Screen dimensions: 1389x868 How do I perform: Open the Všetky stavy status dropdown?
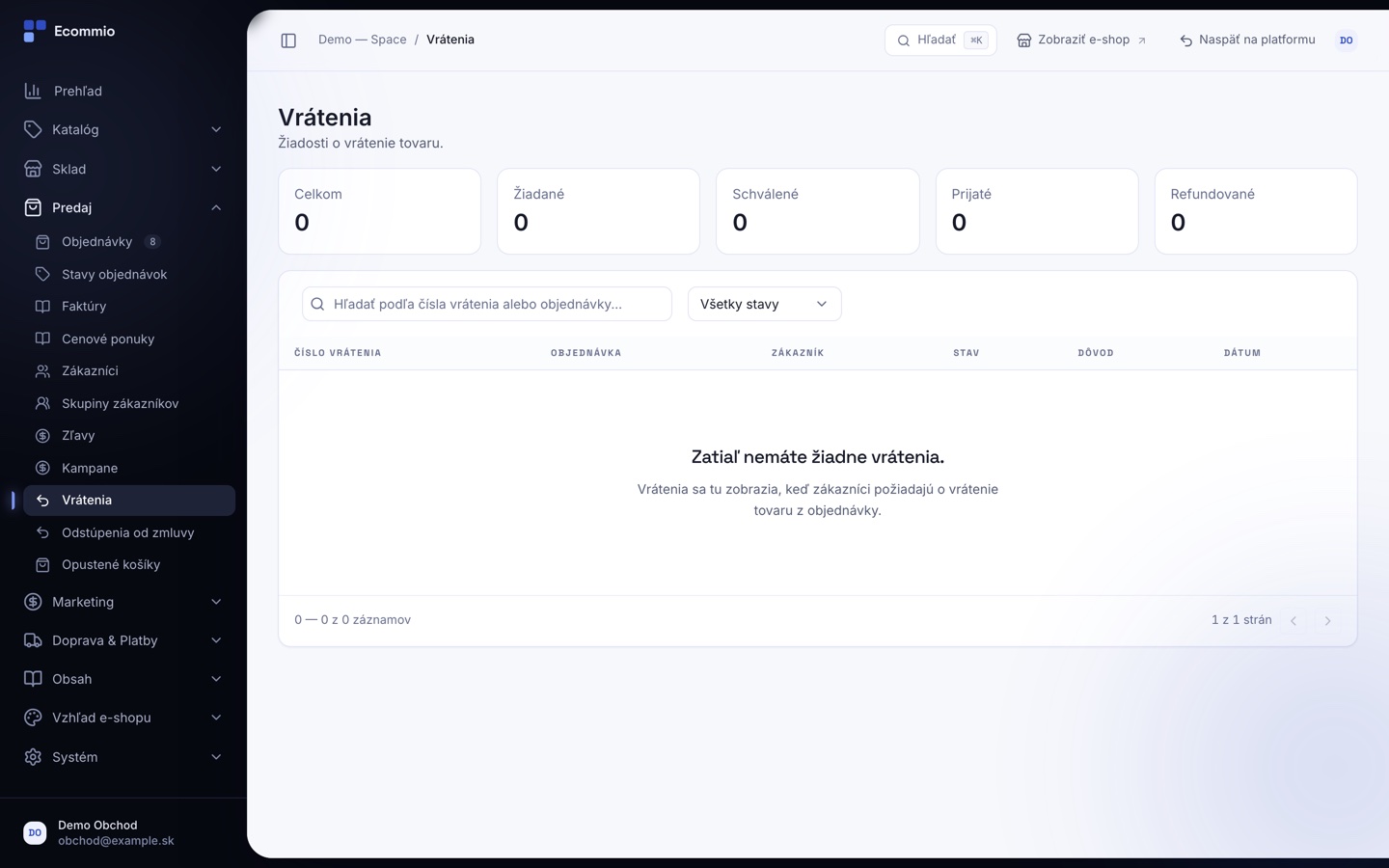point(764,304)
